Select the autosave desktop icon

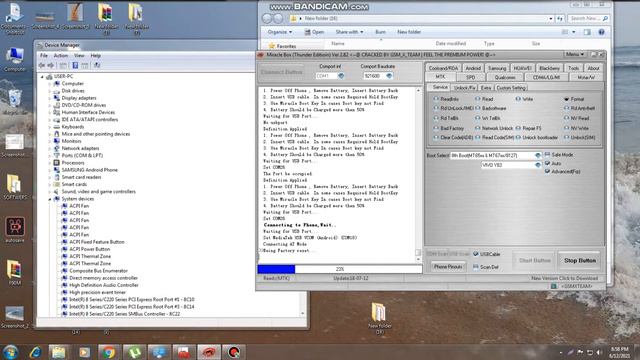pyautogui.click(x=15, y=230)
